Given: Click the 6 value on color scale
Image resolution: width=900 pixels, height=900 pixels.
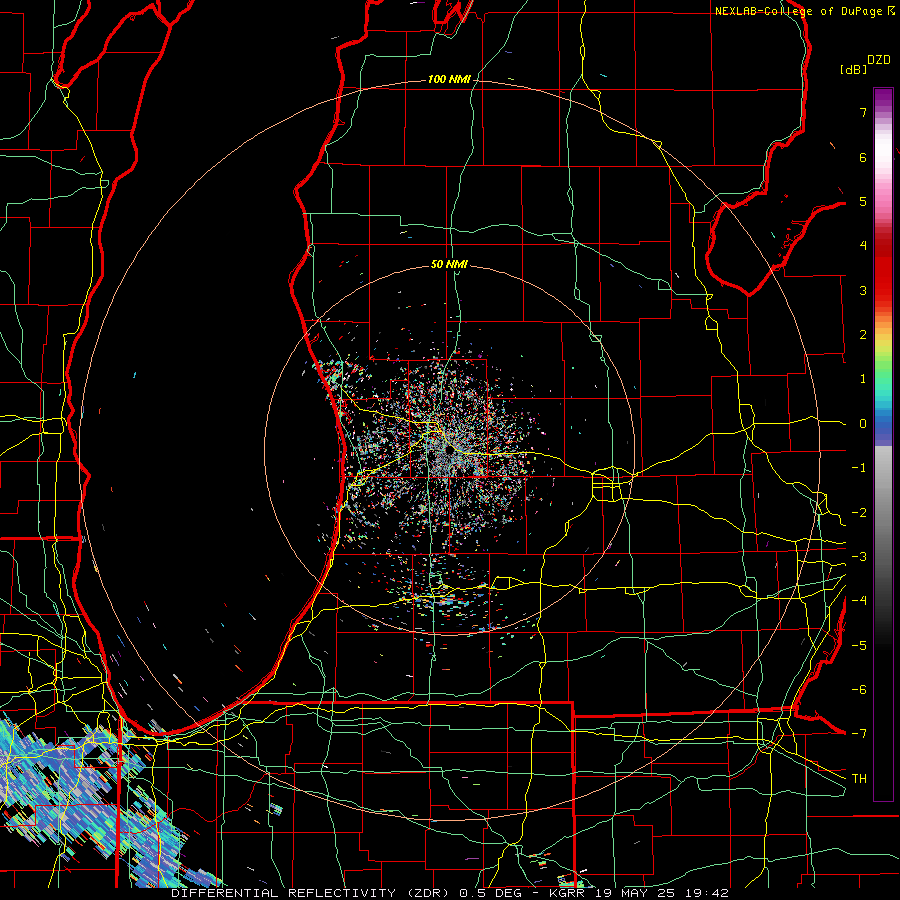Looking at the screenshot, I should pyautogui.click(x=863, y=157).
